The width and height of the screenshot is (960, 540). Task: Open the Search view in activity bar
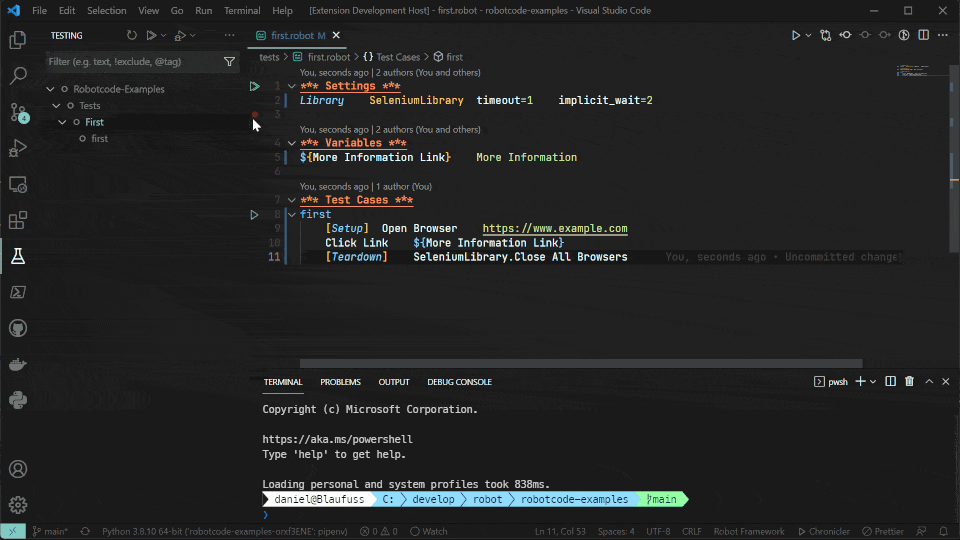pos(18,76)
